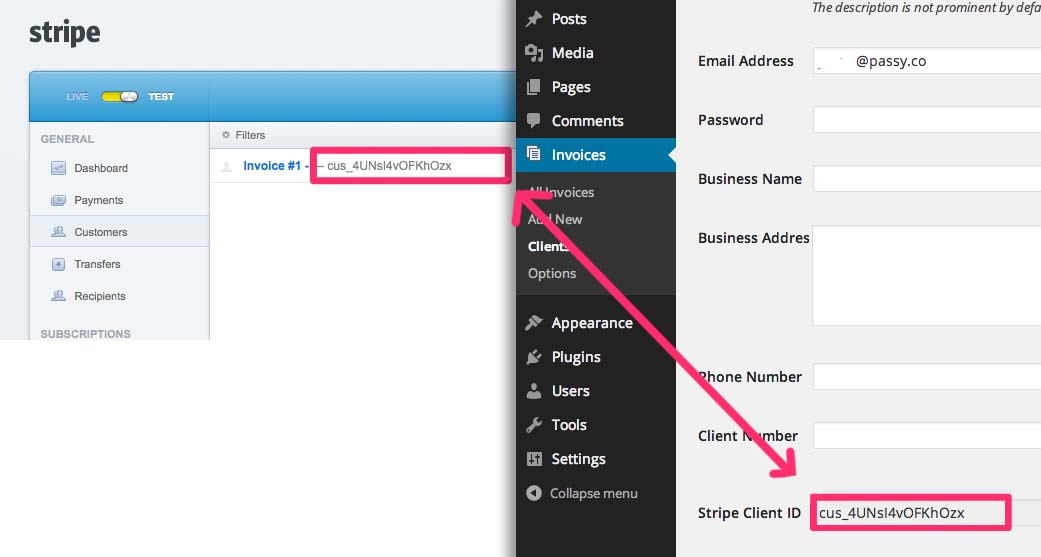Click the Payments icon in Stripe sidebar
1041x557 pixels.
tap(58, 200)
